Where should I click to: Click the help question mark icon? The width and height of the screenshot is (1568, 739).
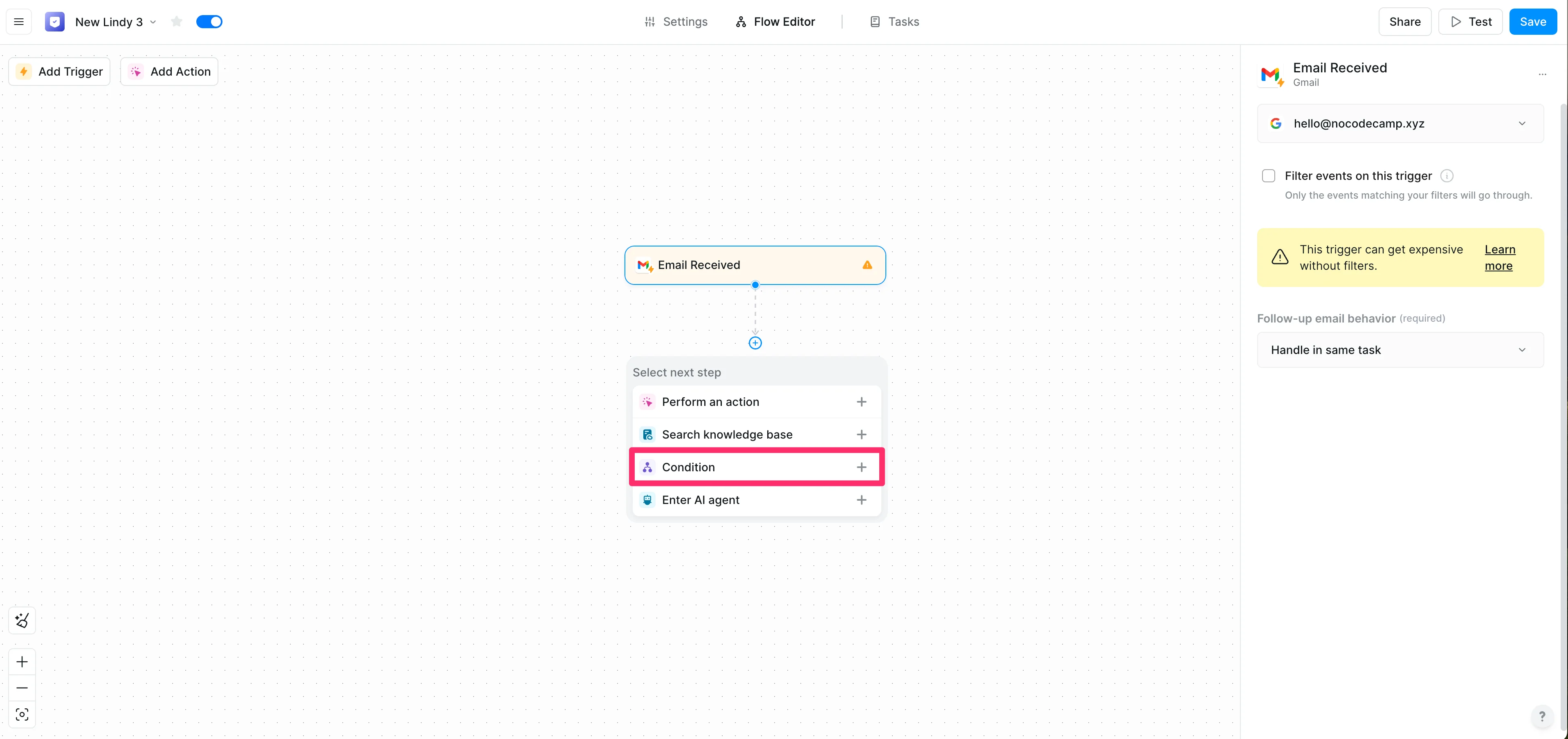click(1542, 717)
